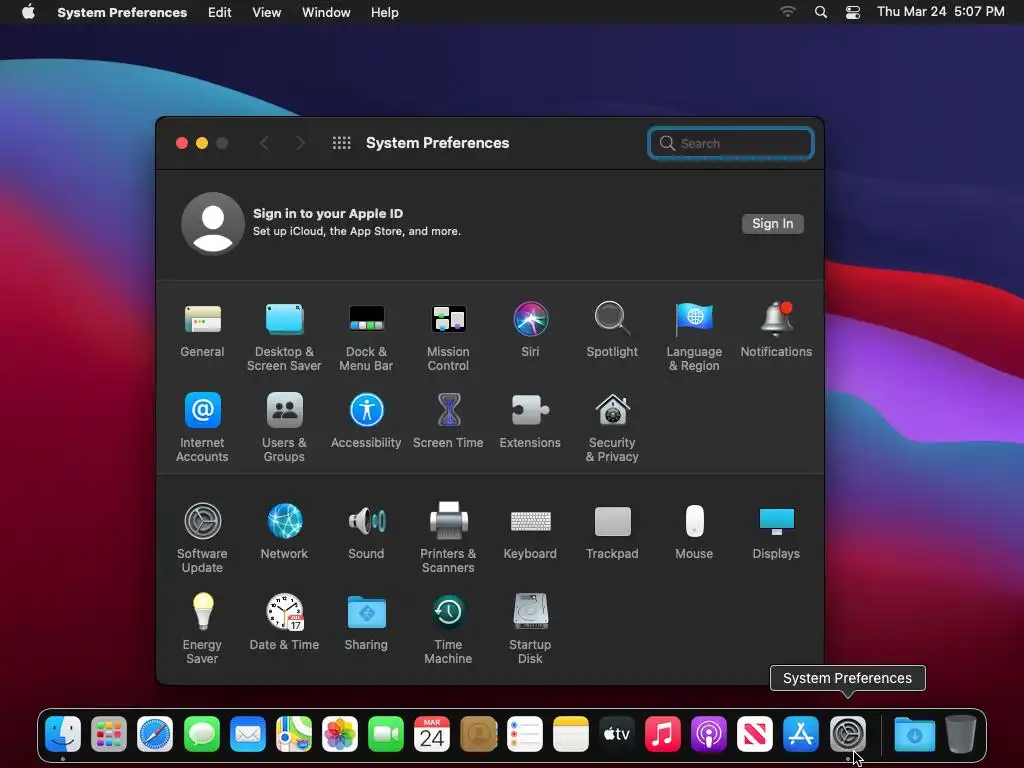
Task: Open the Siri preferences pane
Action: tap(530, 330)
